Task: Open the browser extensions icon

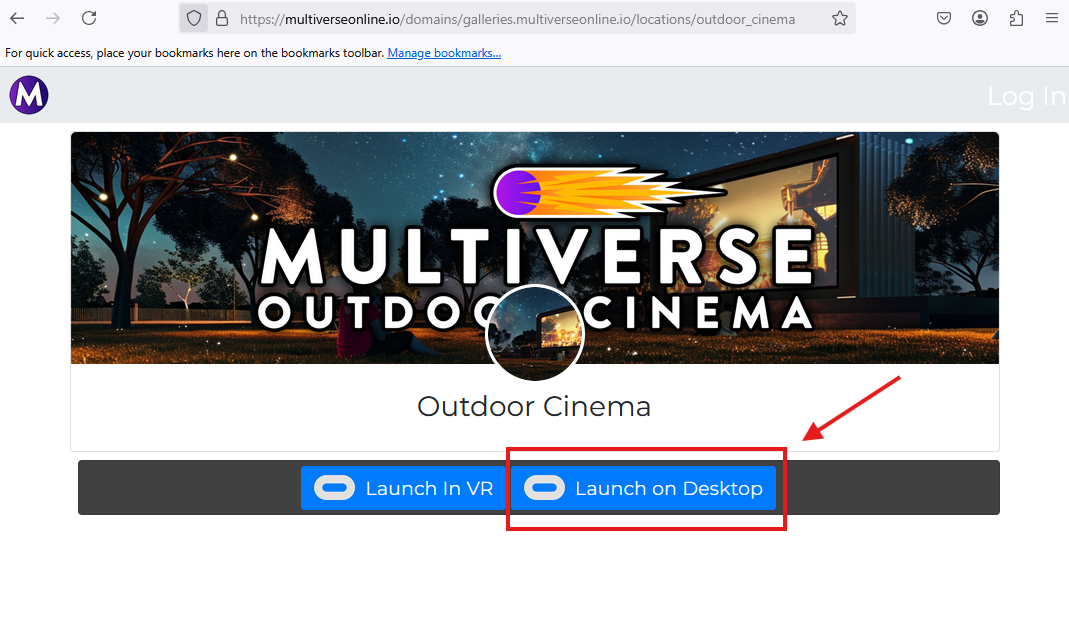Action: coord(1016,17)
